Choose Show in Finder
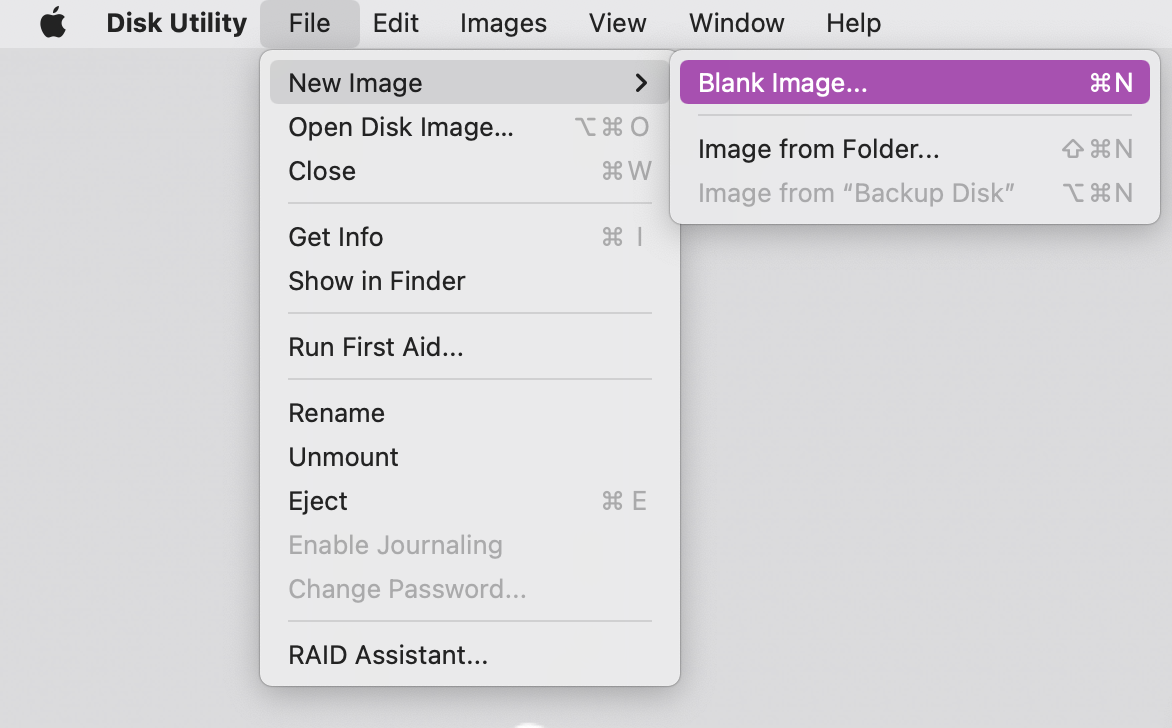 point(469,281)
